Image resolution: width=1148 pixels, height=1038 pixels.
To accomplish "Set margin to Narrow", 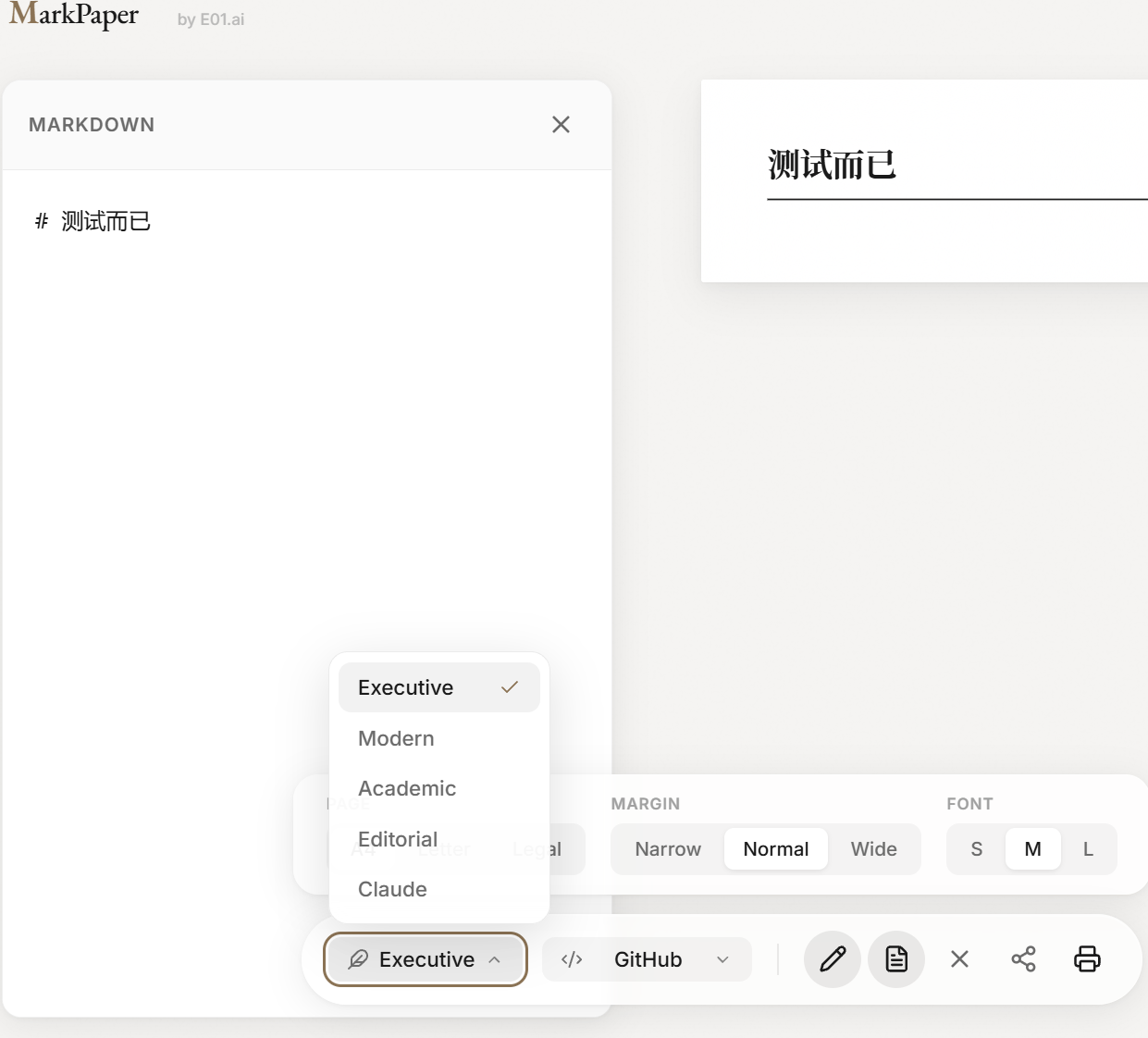I will coord(668,849).
